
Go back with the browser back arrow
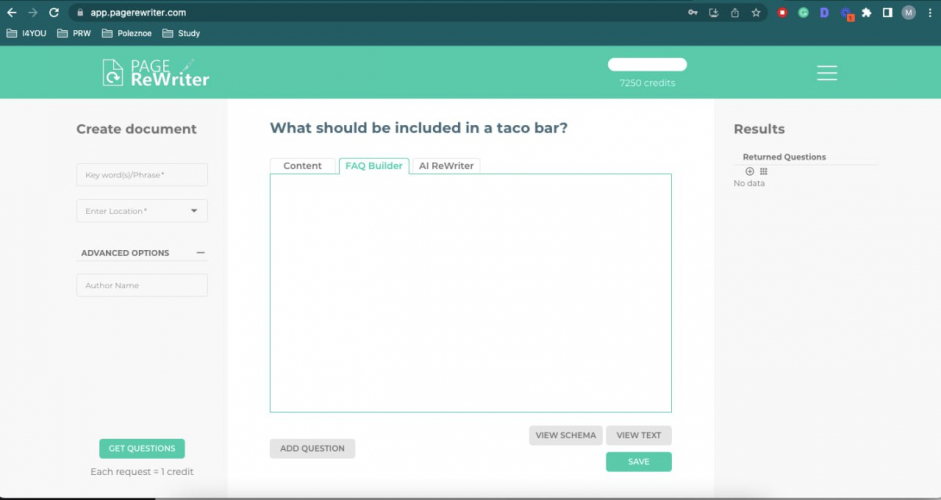[x=12, y=12]
